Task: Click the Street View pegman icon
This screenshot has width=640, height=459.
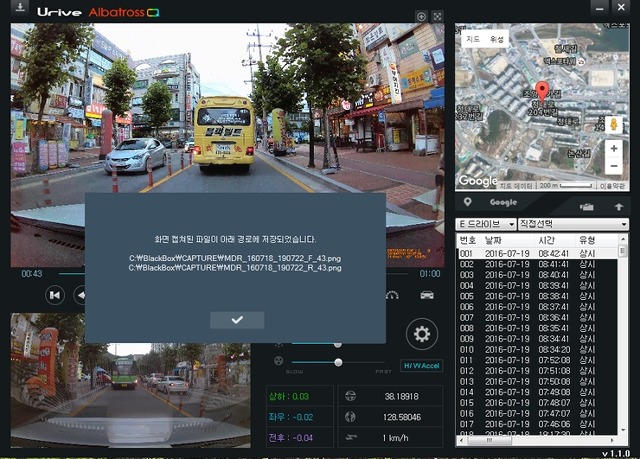Action: coord(613,124)
